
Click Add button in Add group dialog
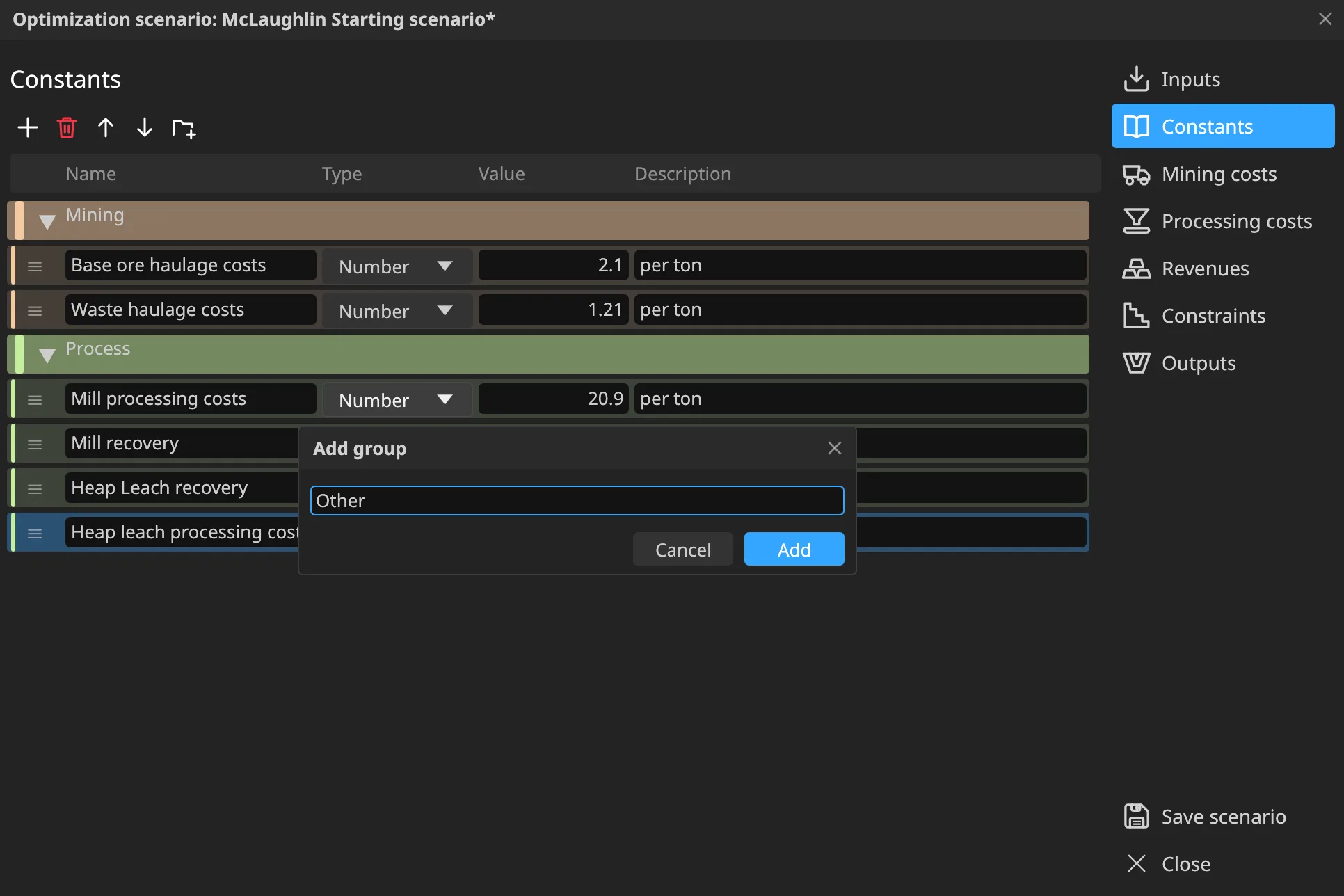pyautogui.click(x=794, y=550)
